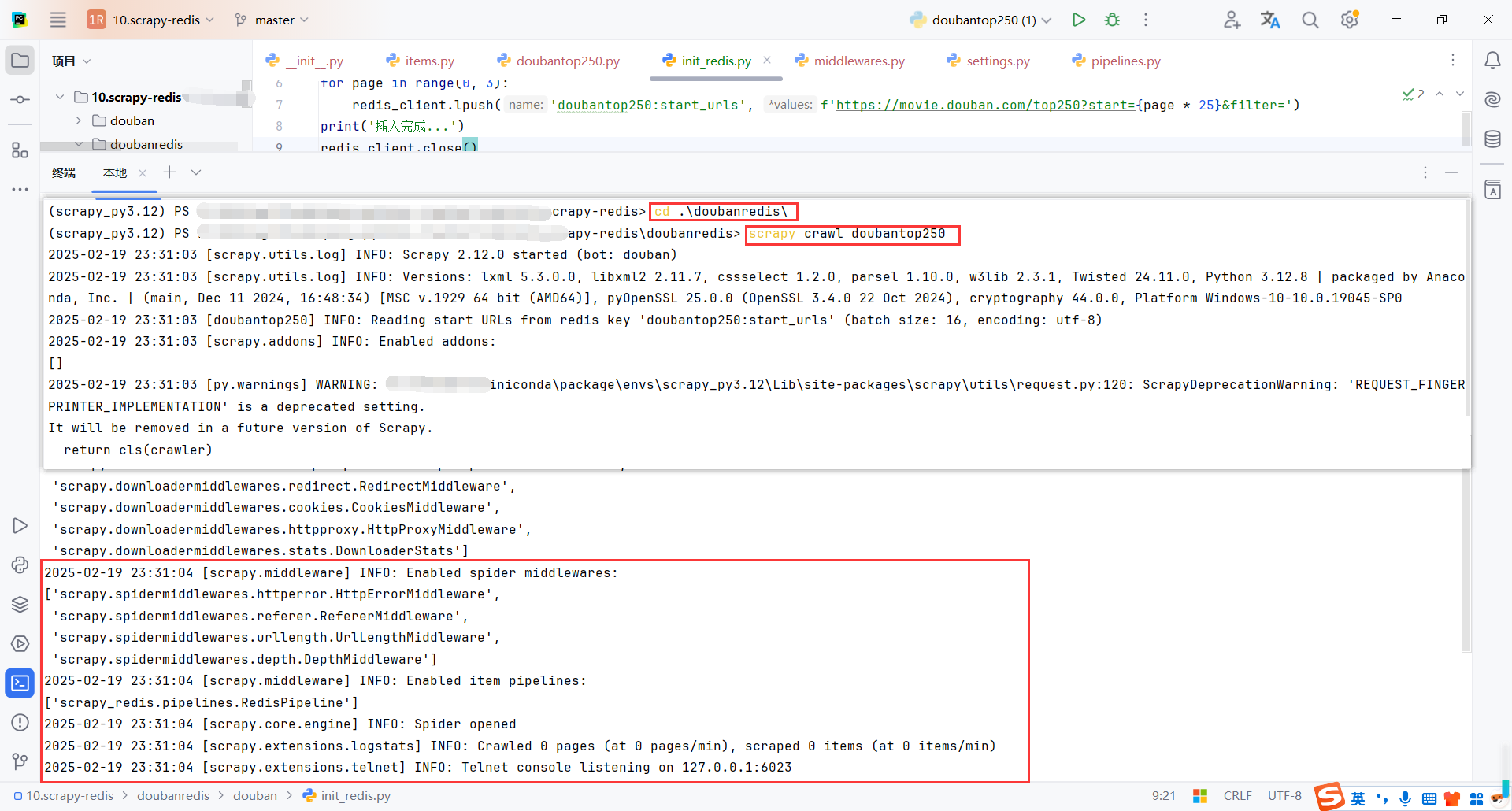Viewport: 1512px width, 811px height.
Task: Open the doubantop250 (1) run configuration dropdown
Action: point(980,20)
